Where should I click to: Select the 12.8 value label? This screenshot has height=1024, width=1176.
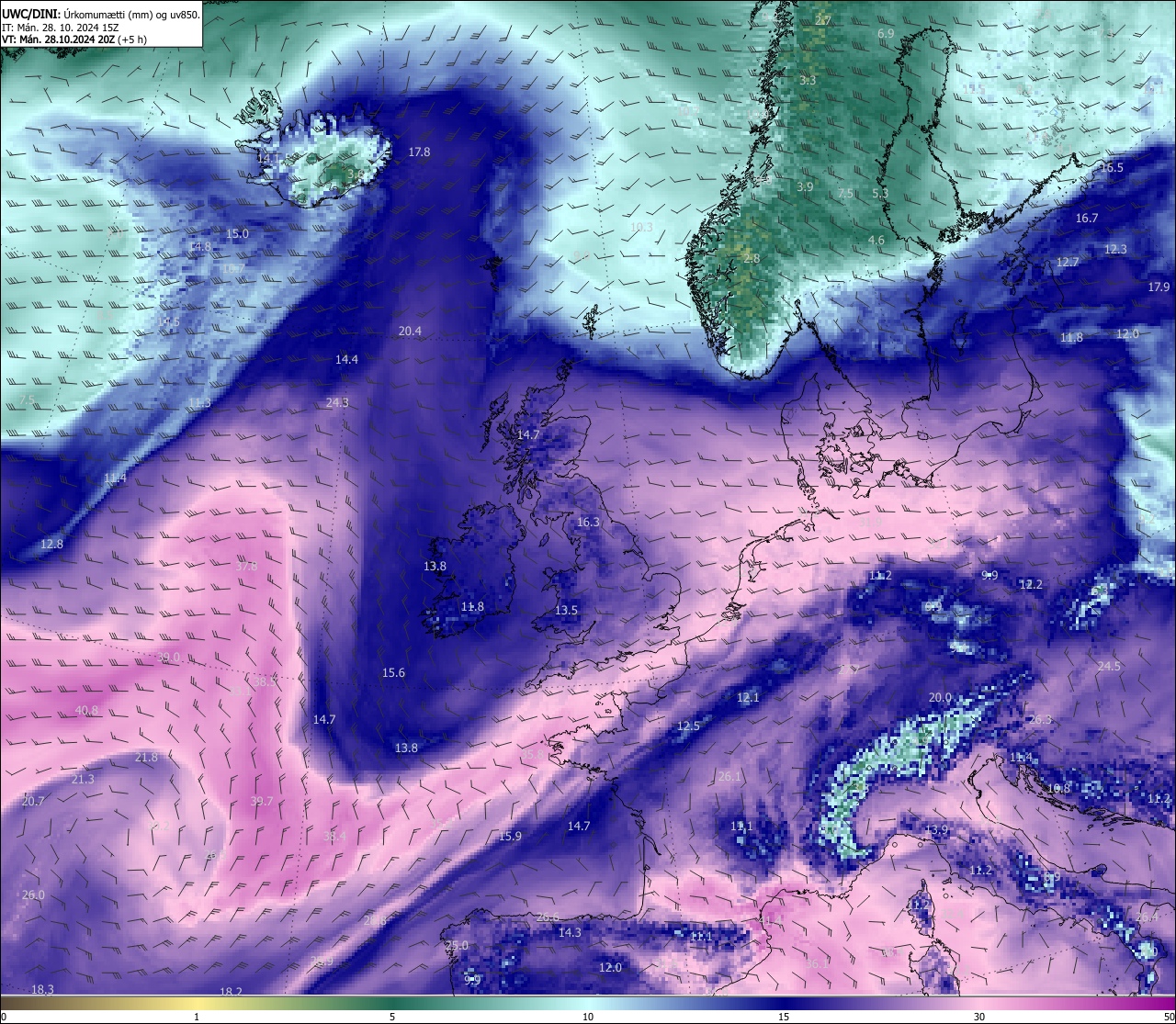coord(52,544)
